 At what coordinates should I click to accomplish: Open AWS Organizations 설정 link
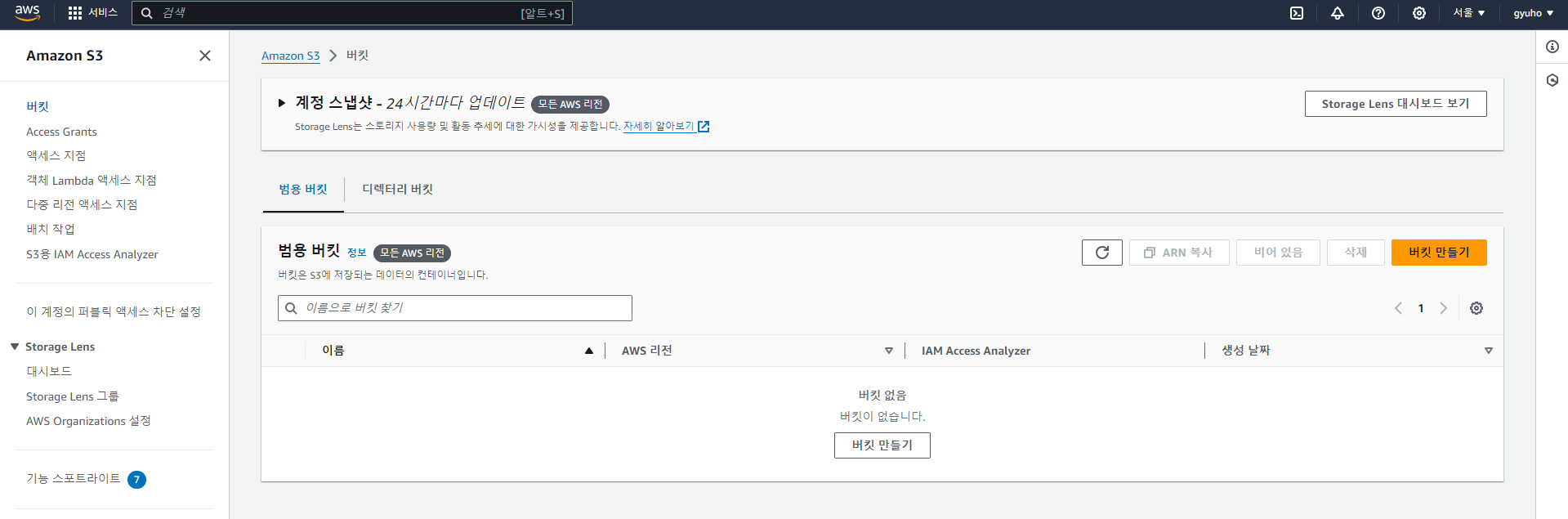[x=88, y=421]
